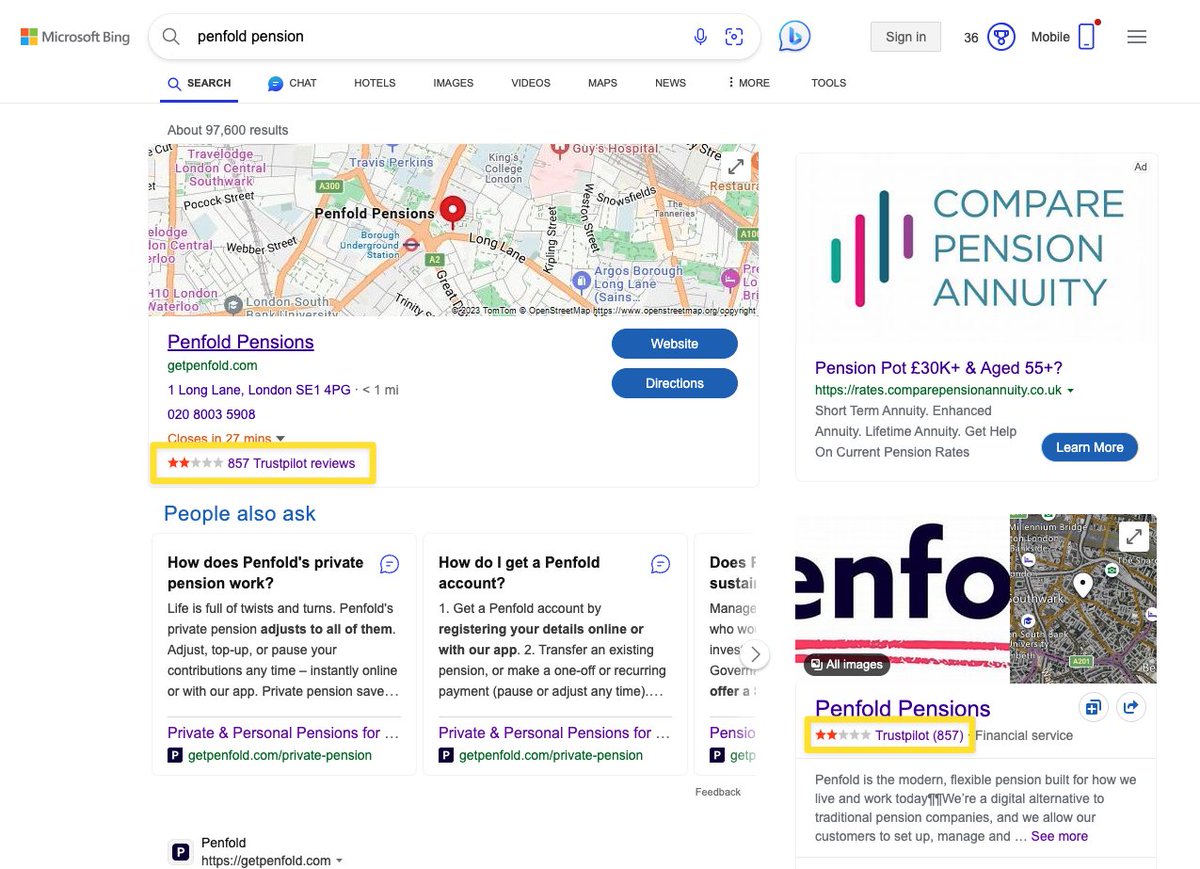
Task: Open 857 Trustpilot reviews link
Action: (x=291, y=463)
